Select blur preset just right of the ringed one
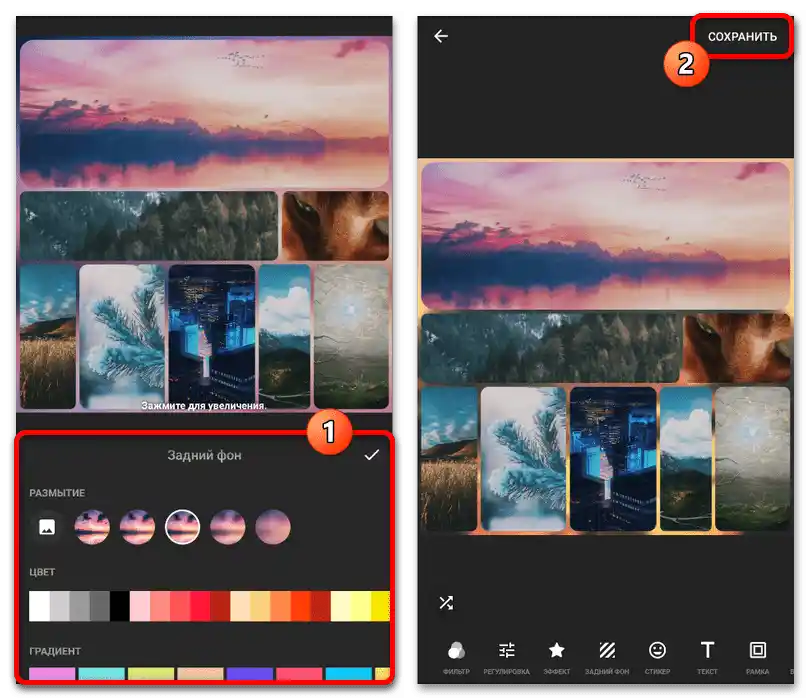The width and height of the screenshot is (810, 700). pos(228,527)
